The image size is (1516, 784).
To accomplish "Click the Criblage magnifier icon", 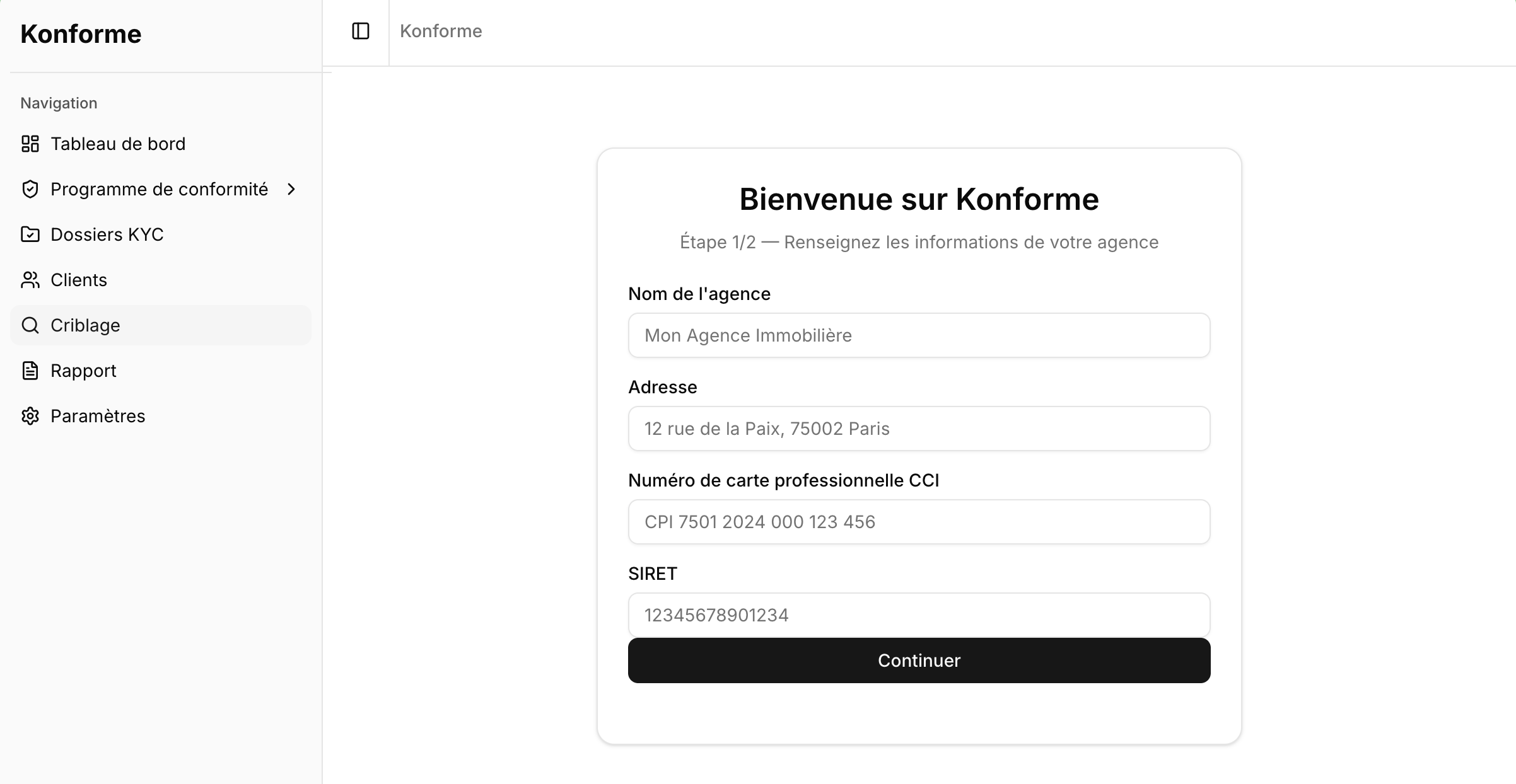I will [x=30, y=325].
